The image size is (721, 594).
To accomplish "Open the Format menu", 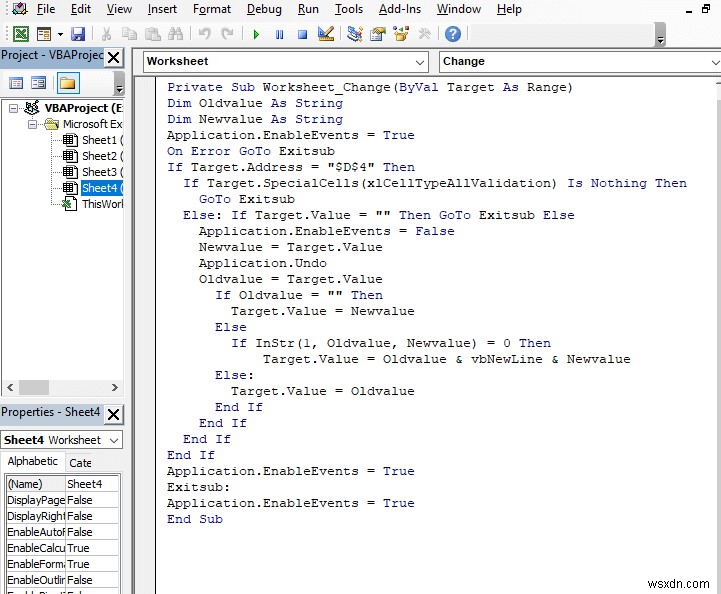I will click(212, 9).
